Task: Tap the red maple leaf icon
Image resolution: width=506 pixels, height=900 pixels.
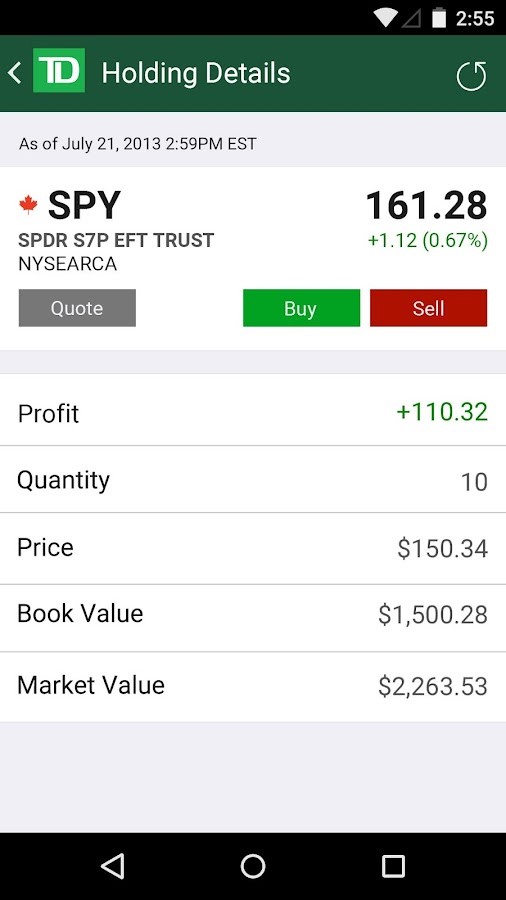Action: click(x=28, y=204)
